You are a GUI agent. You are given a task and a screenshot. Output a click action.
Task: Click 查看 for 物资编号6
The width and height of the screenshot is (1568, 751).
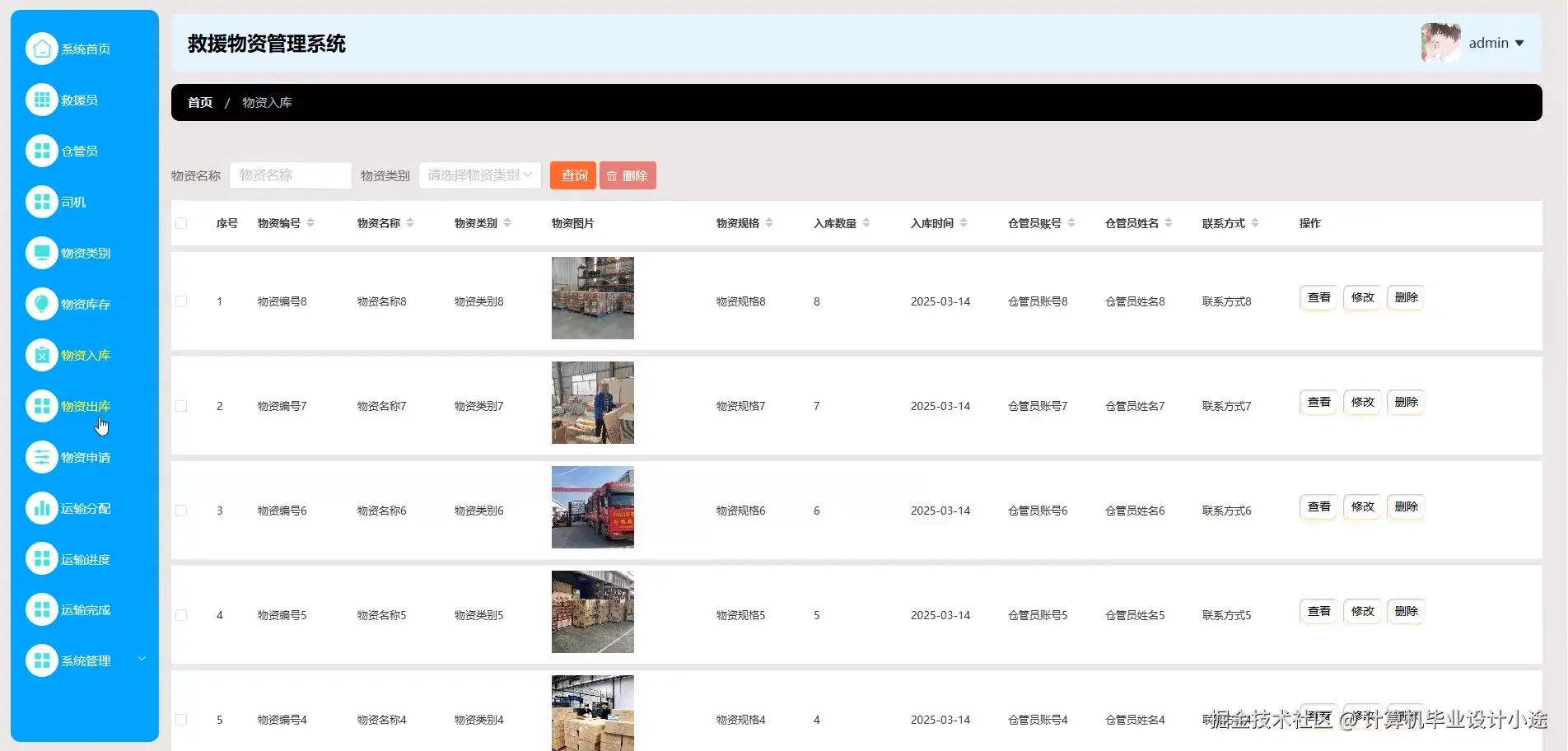[1319, 506]
